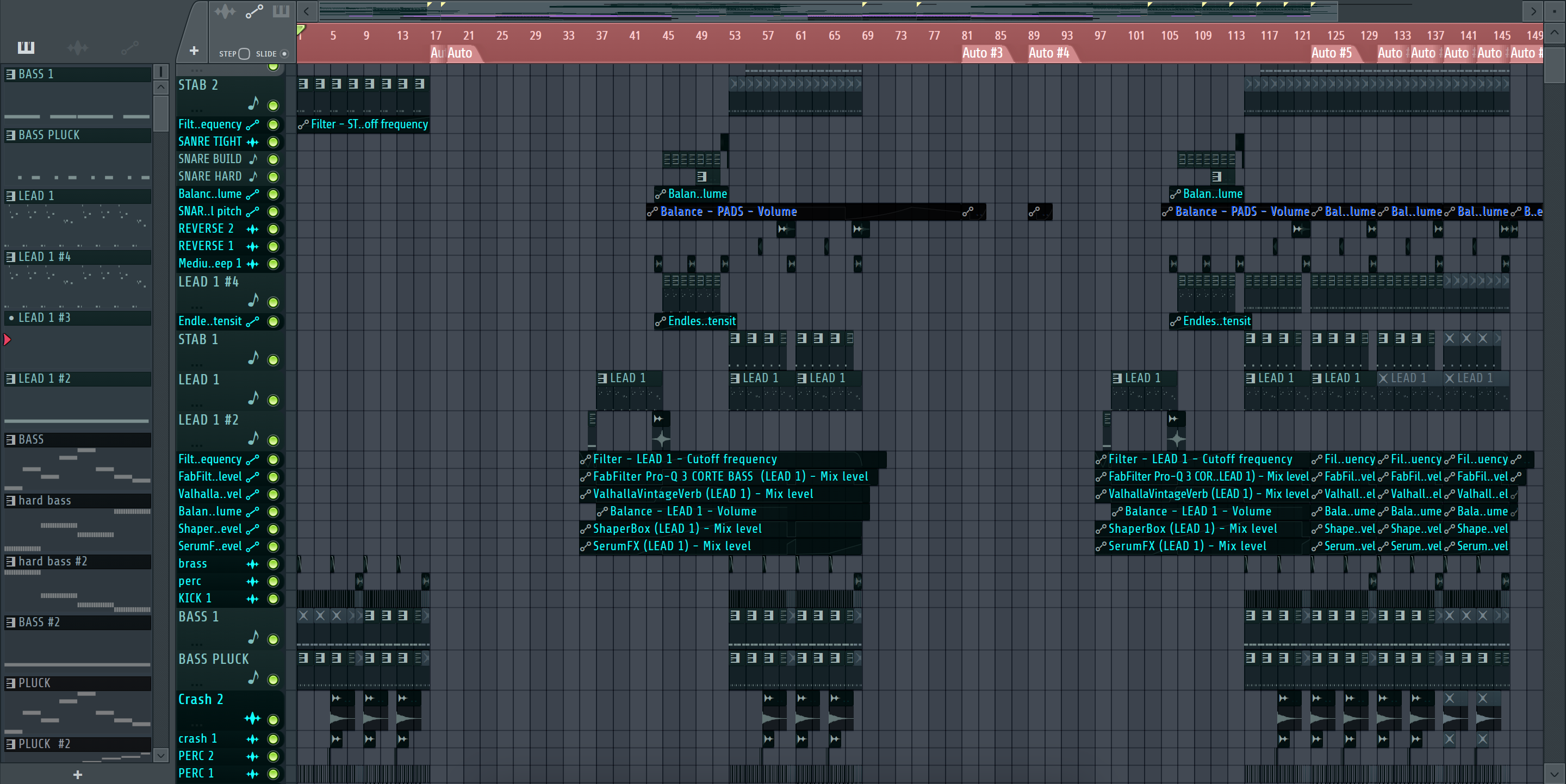Viewport: 1566px width, 784px height.
Task: Select the audio clip focus tab in the playlist header
Action: point(225,11)
